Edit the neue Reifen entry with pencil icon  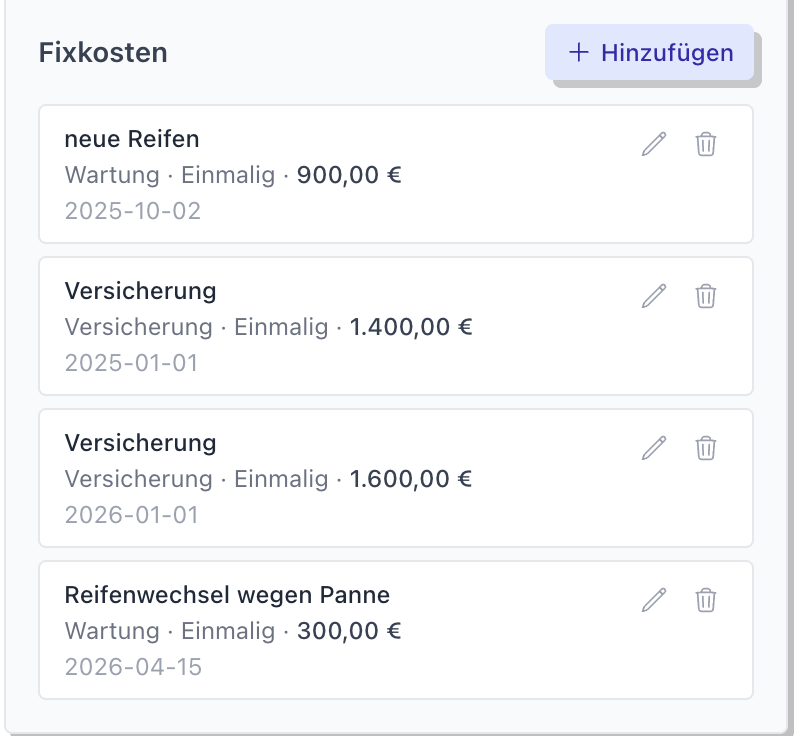click(654, 144)
